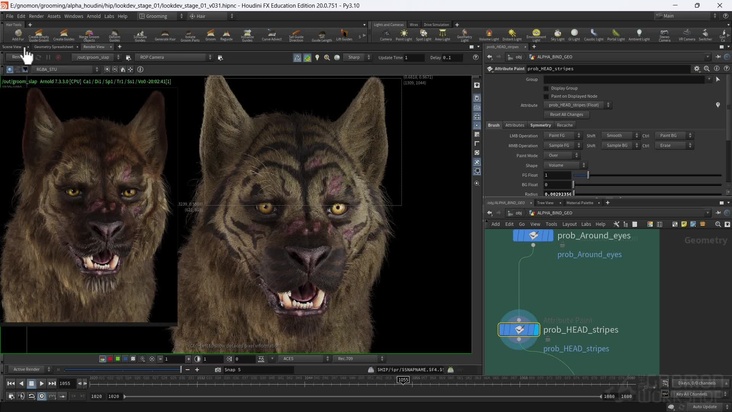Click the Switcher shelf tool

[705, 35]
